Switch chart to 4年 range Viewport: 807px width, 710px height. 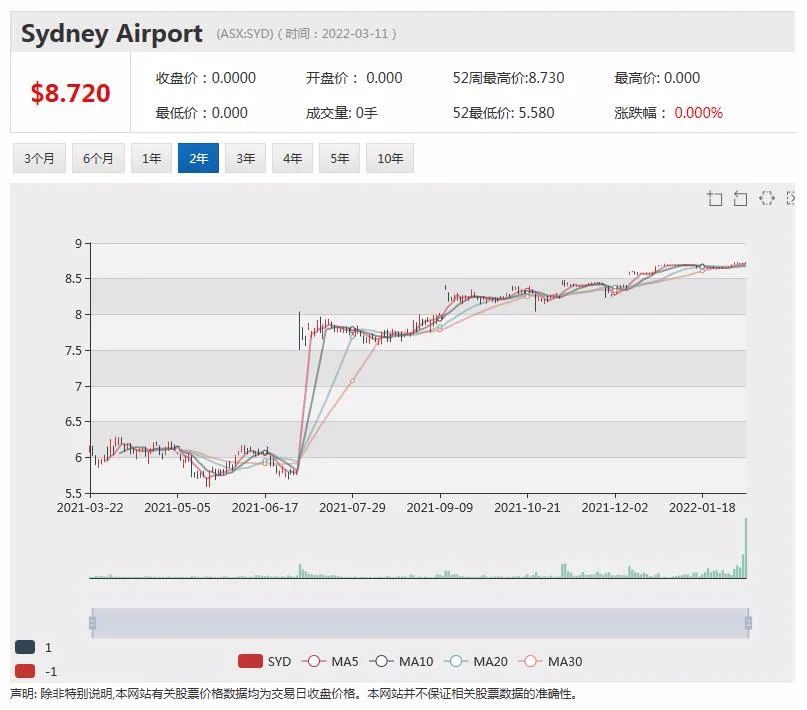pyautogui.click(x=292, y=158)
